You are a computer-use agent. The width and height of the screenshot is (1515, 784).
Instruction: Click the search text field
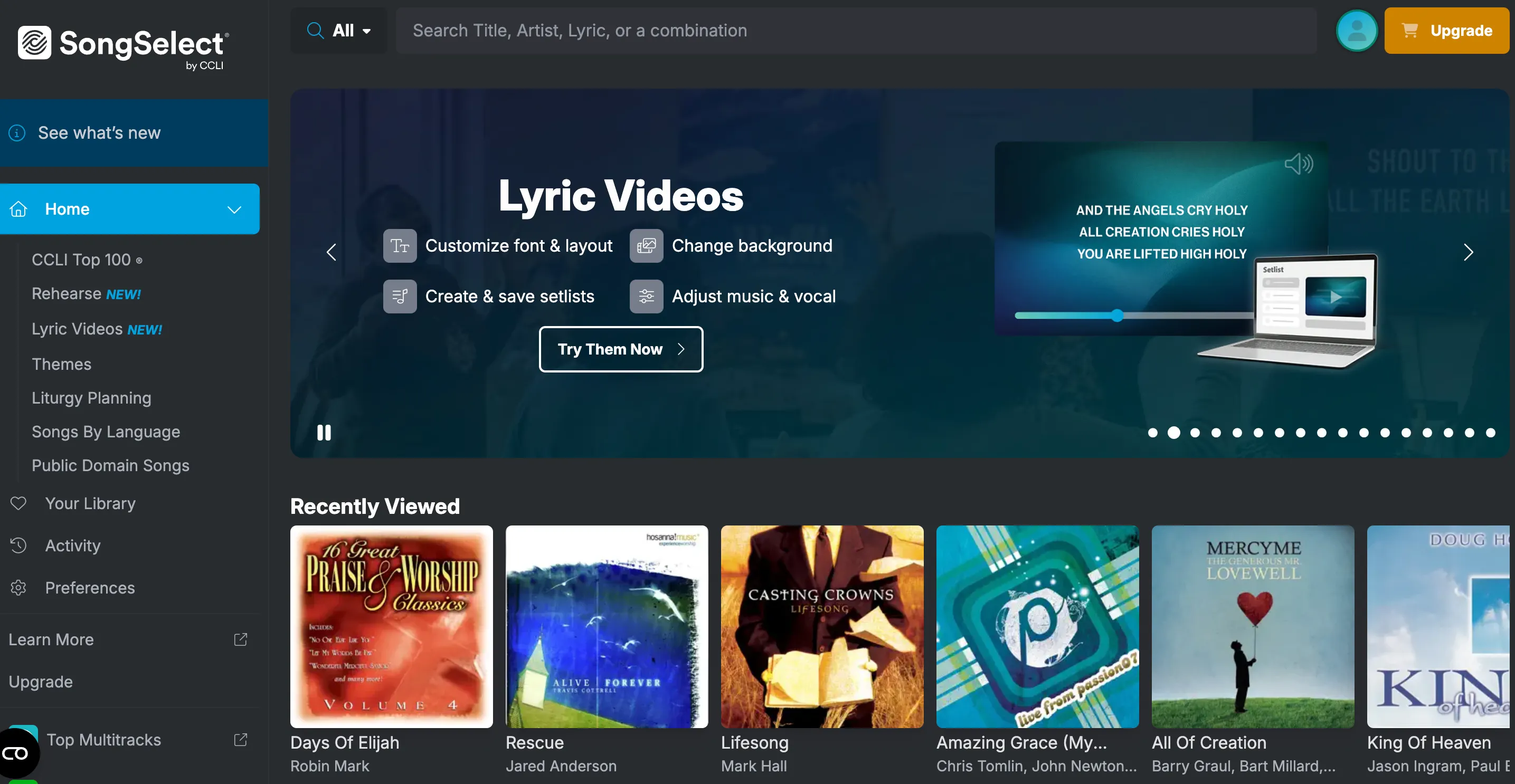pos(856,31)
